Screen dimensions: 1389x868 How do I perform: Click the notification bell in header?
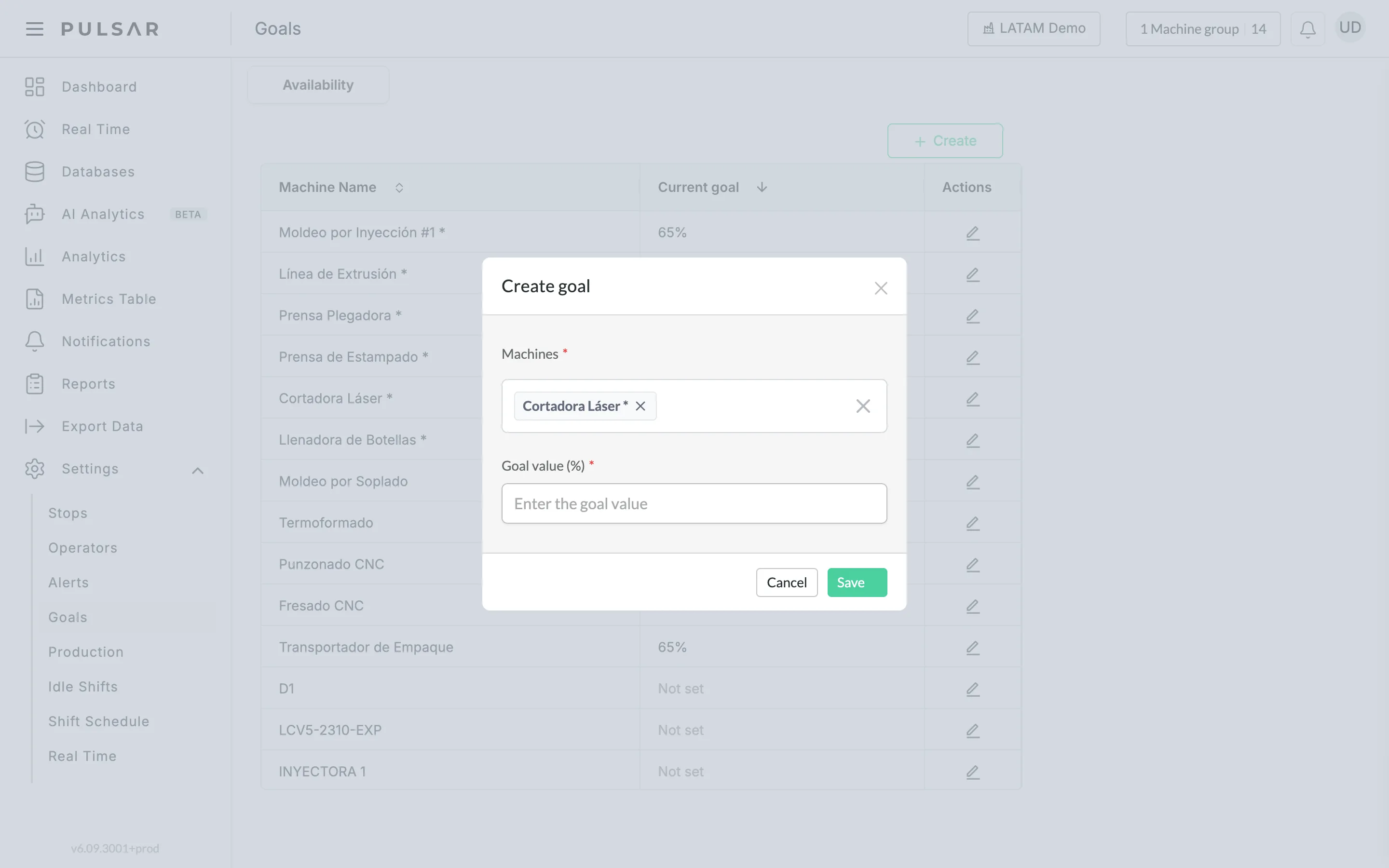[x=1307, y=29]
